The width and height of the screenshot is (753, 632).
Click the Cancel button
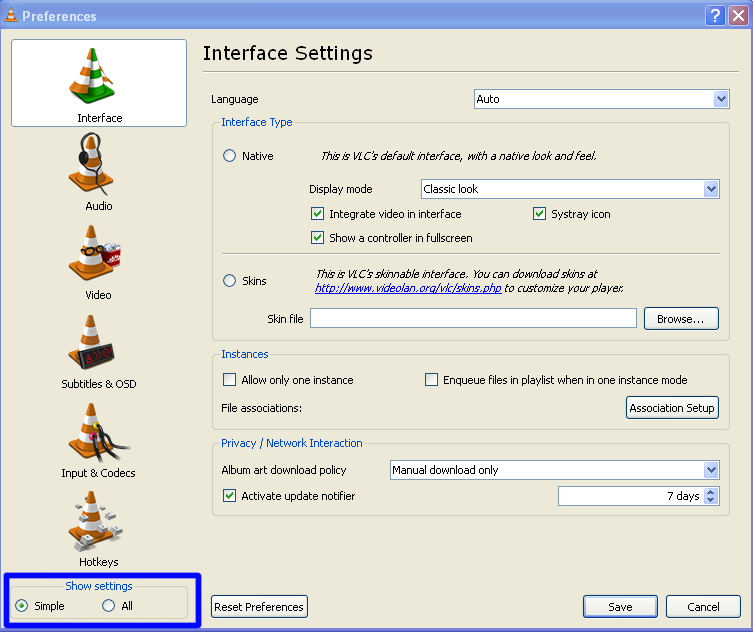coord(703,607)
